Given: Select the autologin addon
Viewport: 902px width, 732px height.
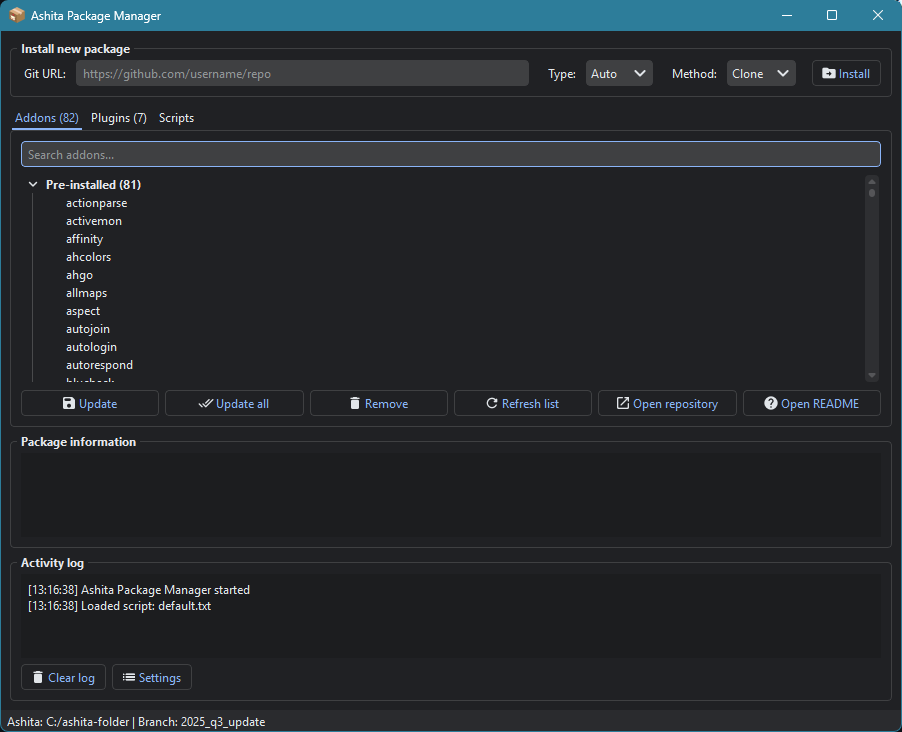Looking at the screenshot, I should click(91, 347).
